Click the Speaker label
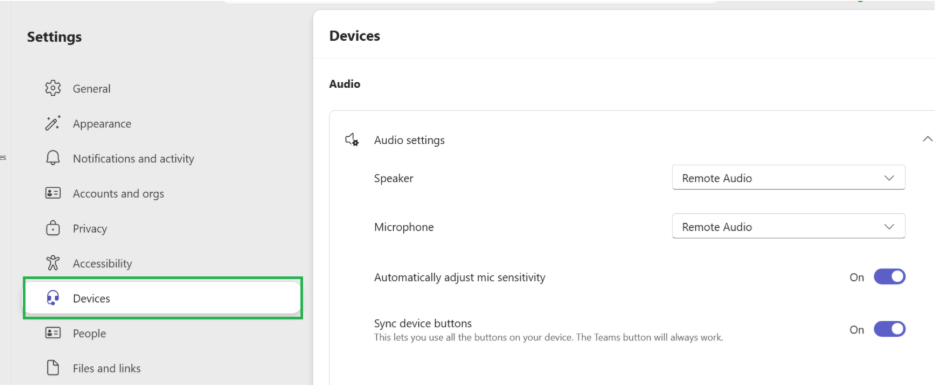Viewport: 936px width, 385px height. 393,178
